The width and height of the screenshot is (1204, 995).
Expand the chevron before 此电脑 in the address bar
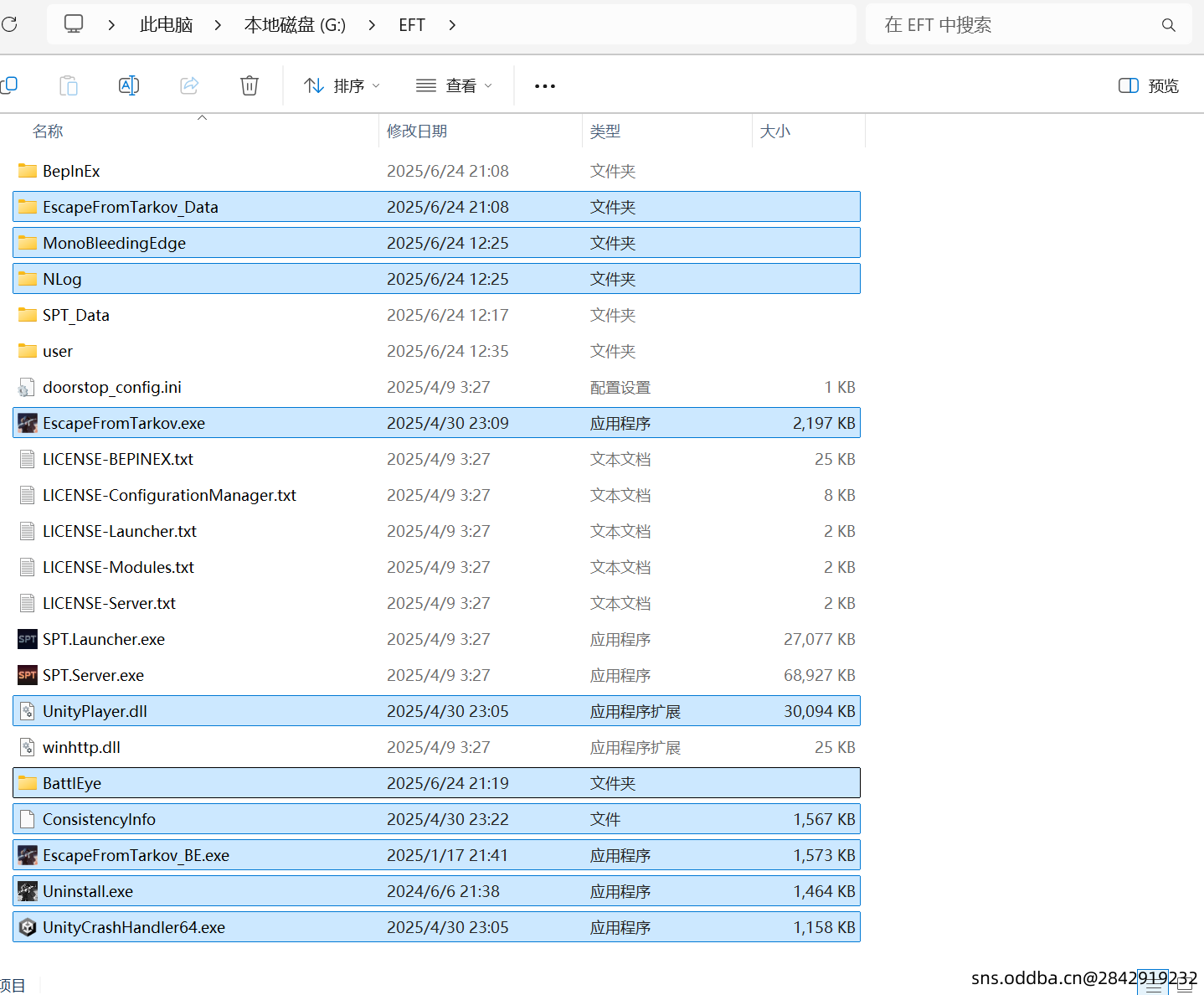(x=111, y=25)
